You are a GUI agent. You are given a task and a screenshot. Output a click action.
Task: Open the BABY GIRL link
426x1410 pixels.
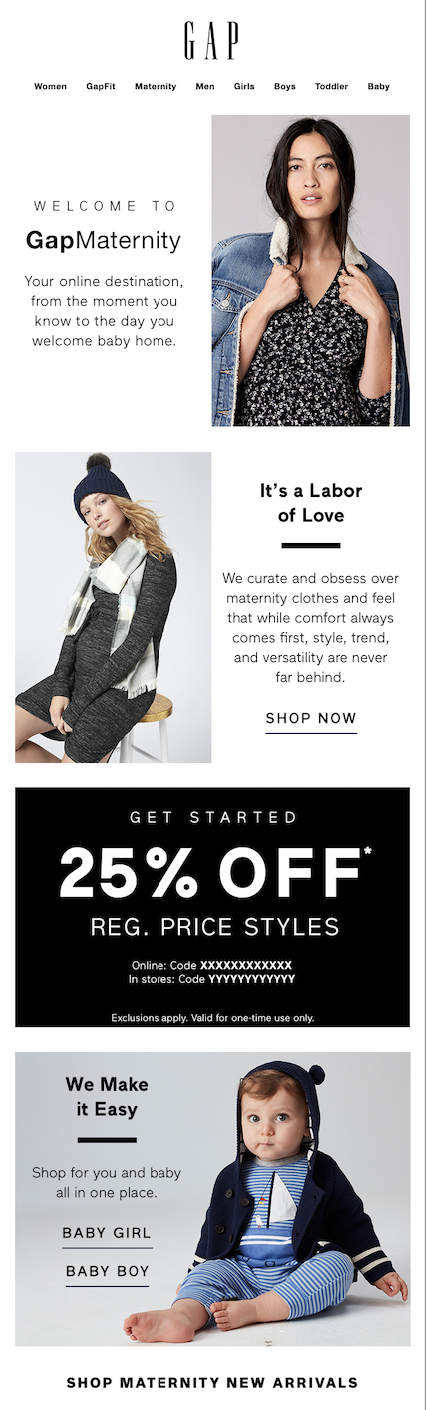point(107,1233)
